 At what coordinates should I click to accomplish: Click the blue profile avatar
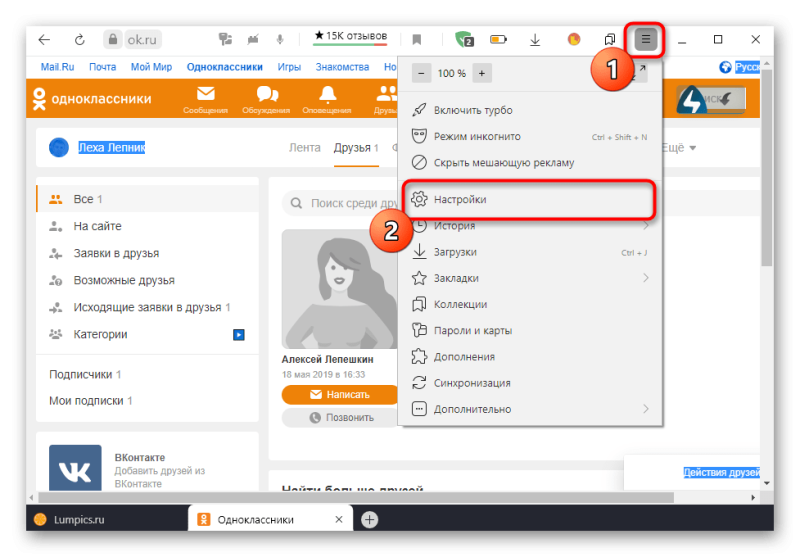point(59,147)
